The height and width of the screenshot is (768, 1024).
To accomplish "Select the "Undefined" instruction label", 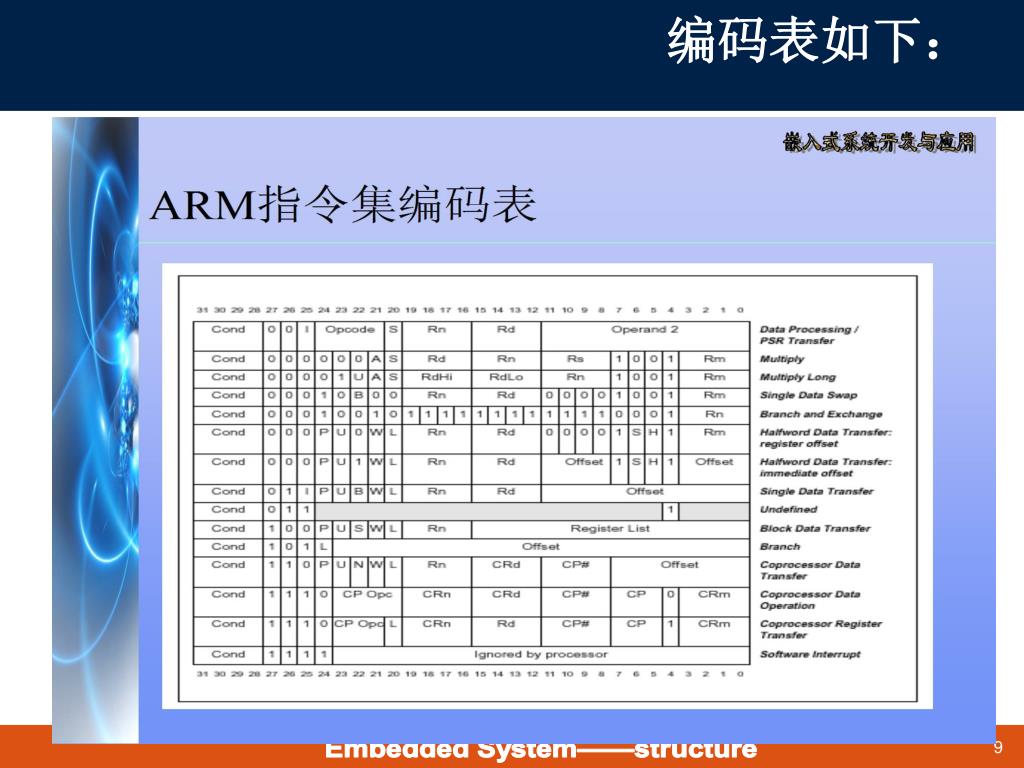I will tap(788, 509).
